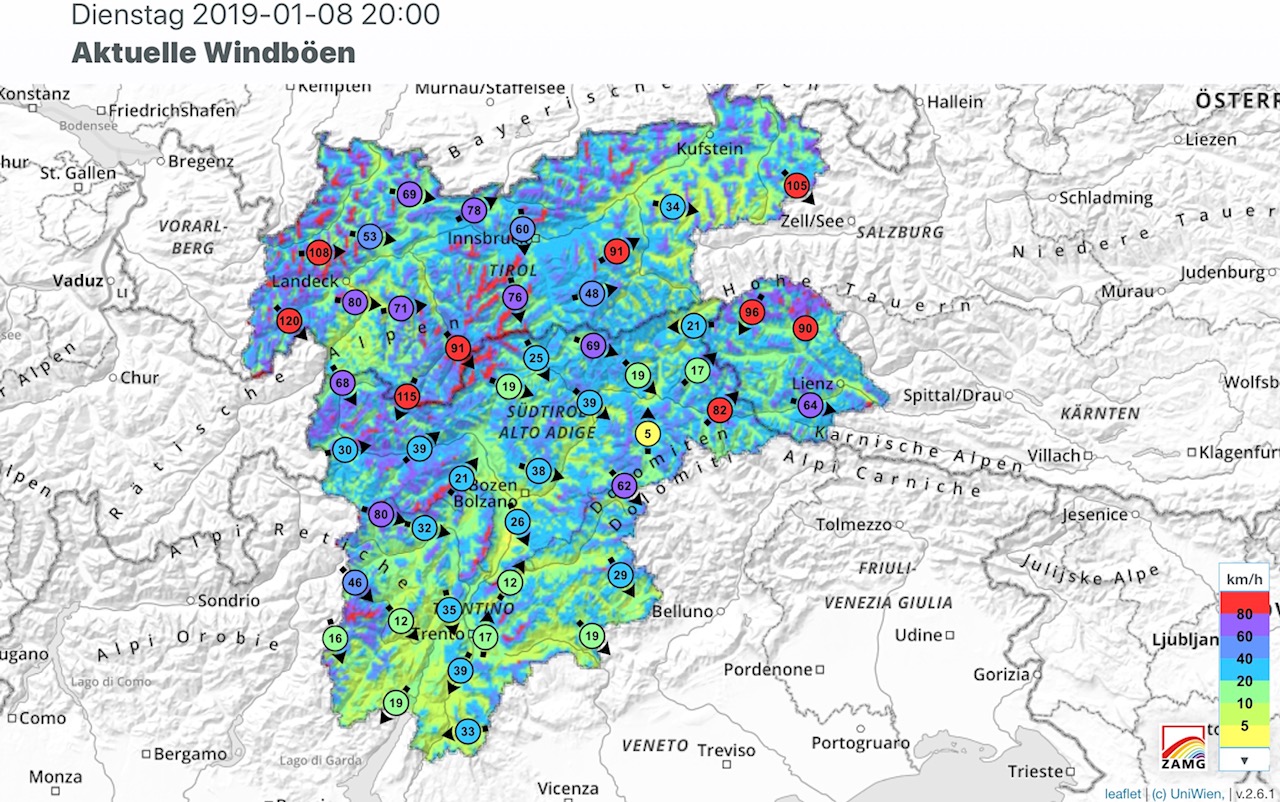Click the purple legend swatch between 80 and 60

[1243, 624]
